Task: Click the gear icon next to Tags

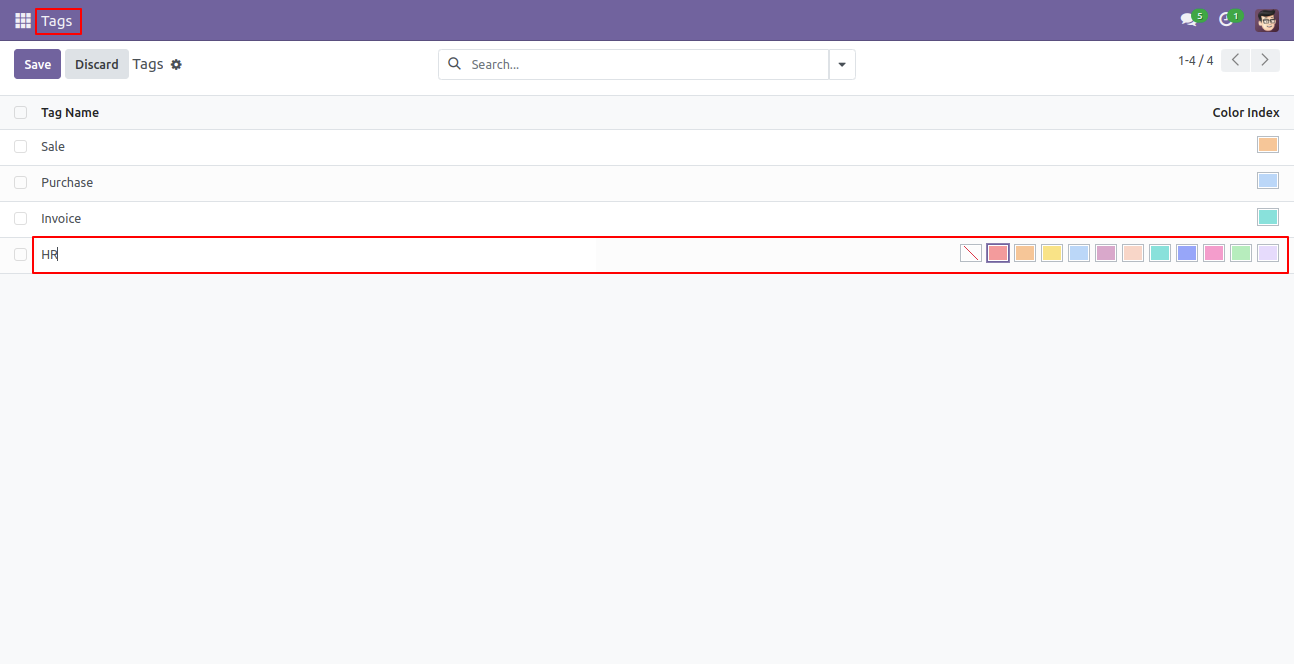Action: [176, 64]
